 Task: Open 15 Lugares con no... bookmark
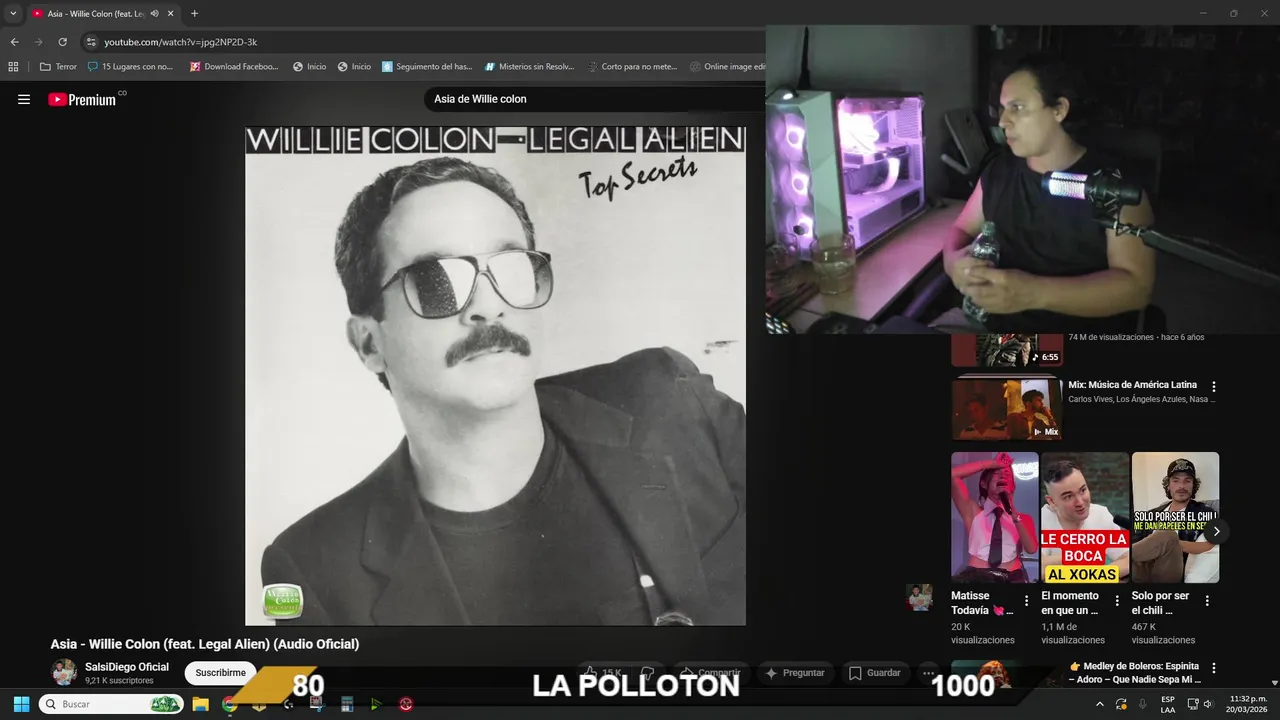click(130, 67)
